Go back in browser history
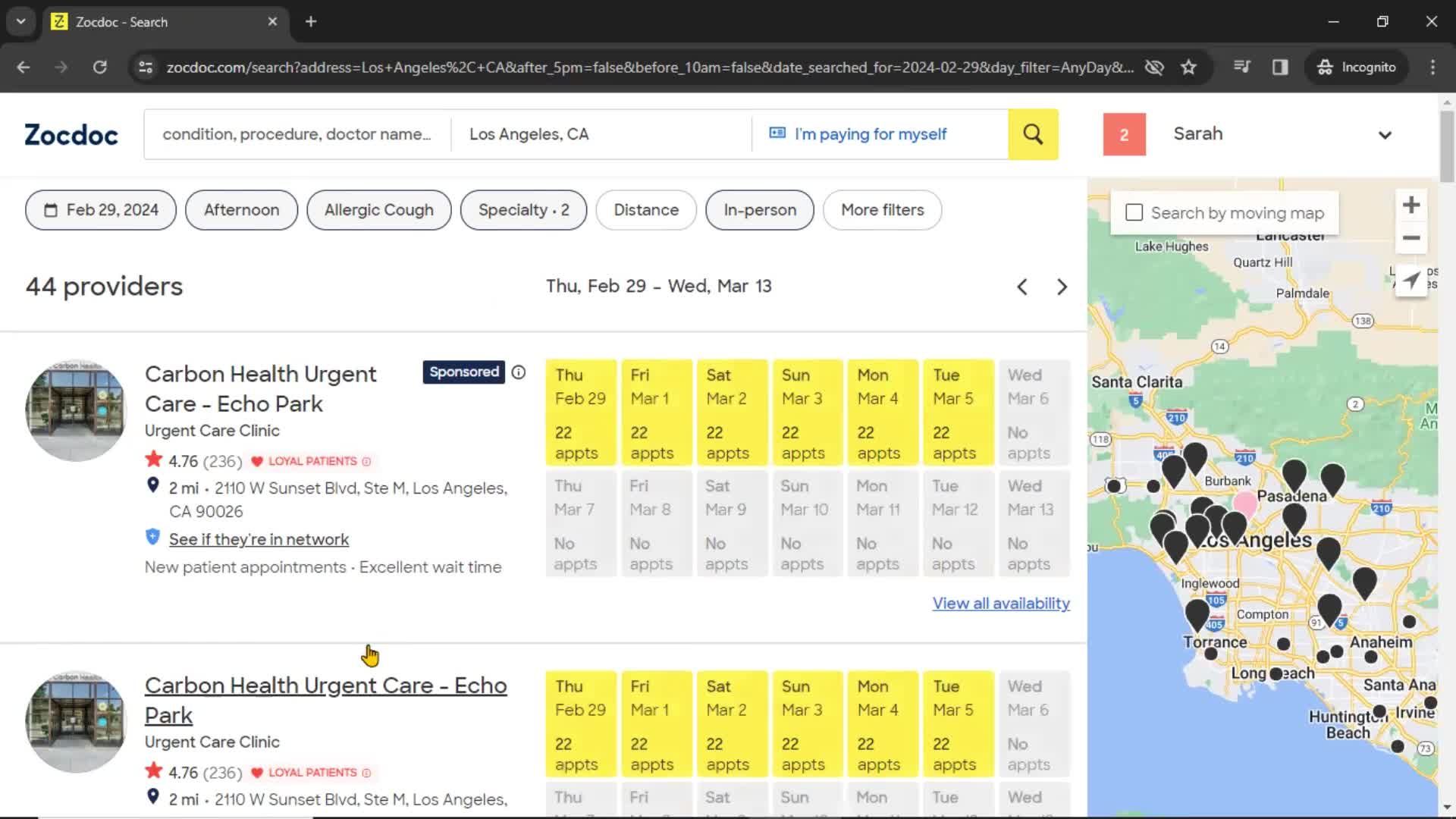The width and height of the screenshot is (1456, 819). coord(24,67)
